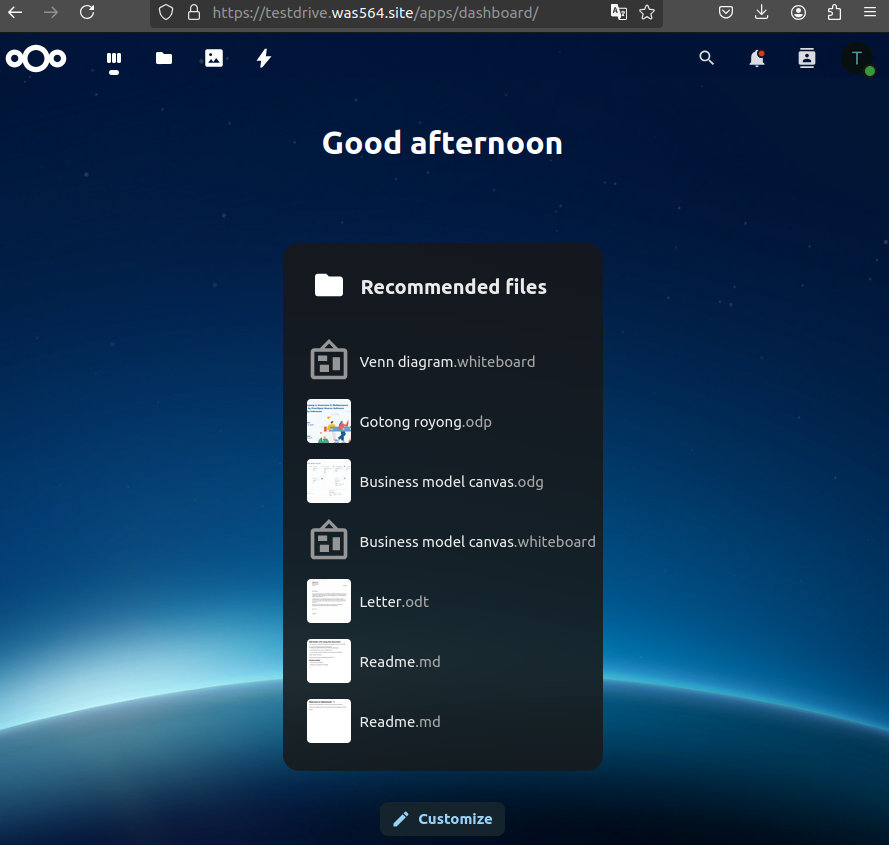
Task: Click the tracking protection shield icon
Action: (x=166, y=12)
